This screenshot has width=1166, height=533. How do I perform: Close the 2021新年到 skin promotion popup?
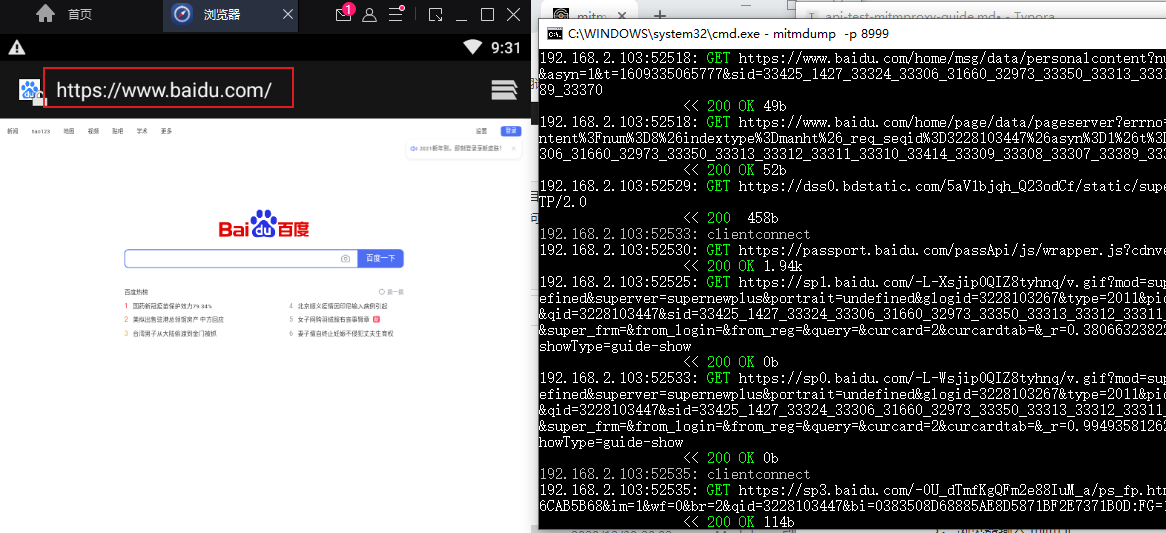point(515,149)
